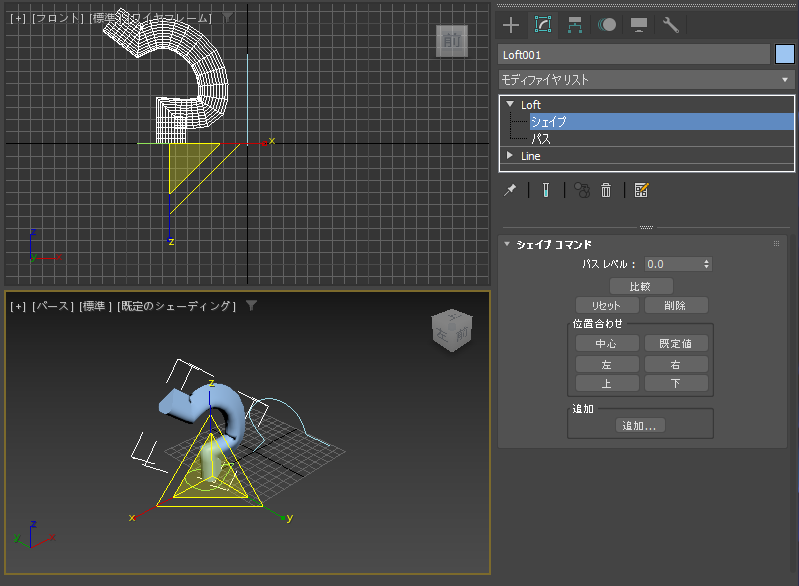Screen dimensions: 799x586
Task: Open the [パース] viewport view menu
Action: (x=53, y=306)
